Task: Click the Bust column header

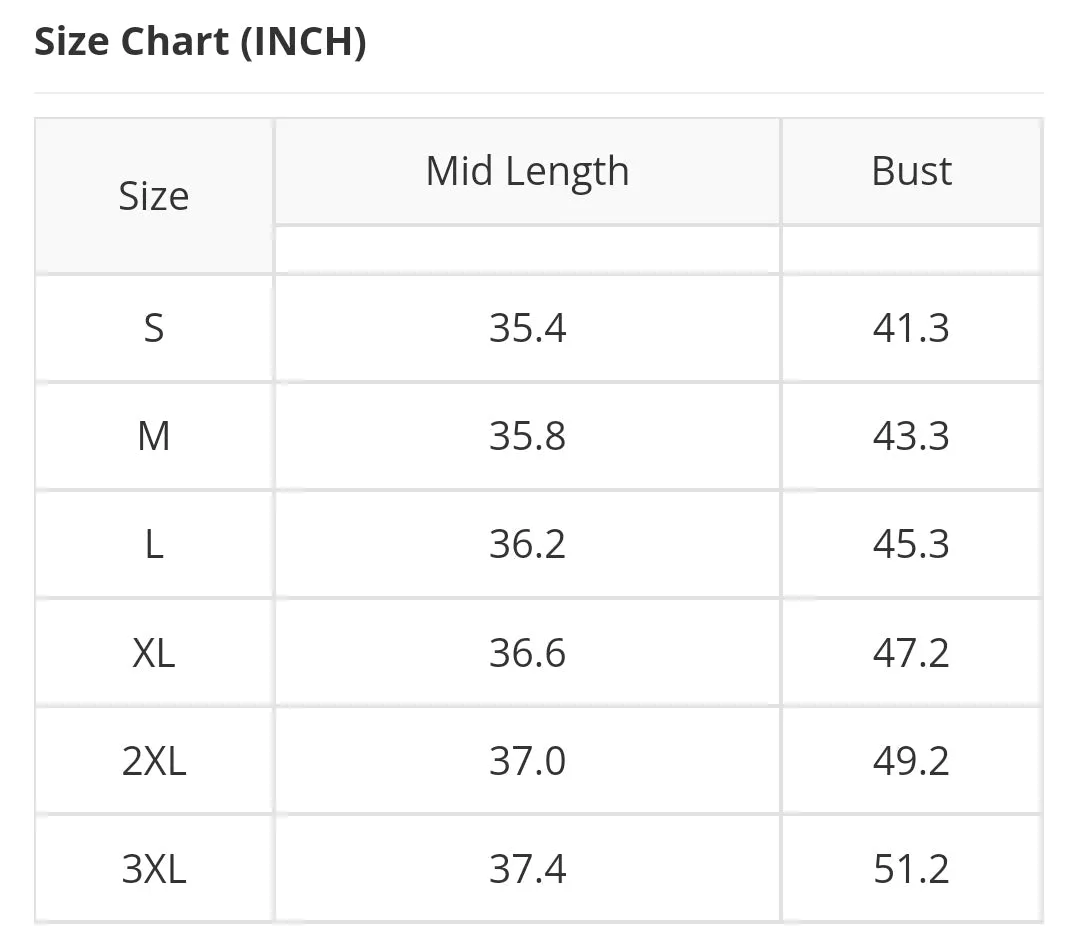Action: pos(911,171)
